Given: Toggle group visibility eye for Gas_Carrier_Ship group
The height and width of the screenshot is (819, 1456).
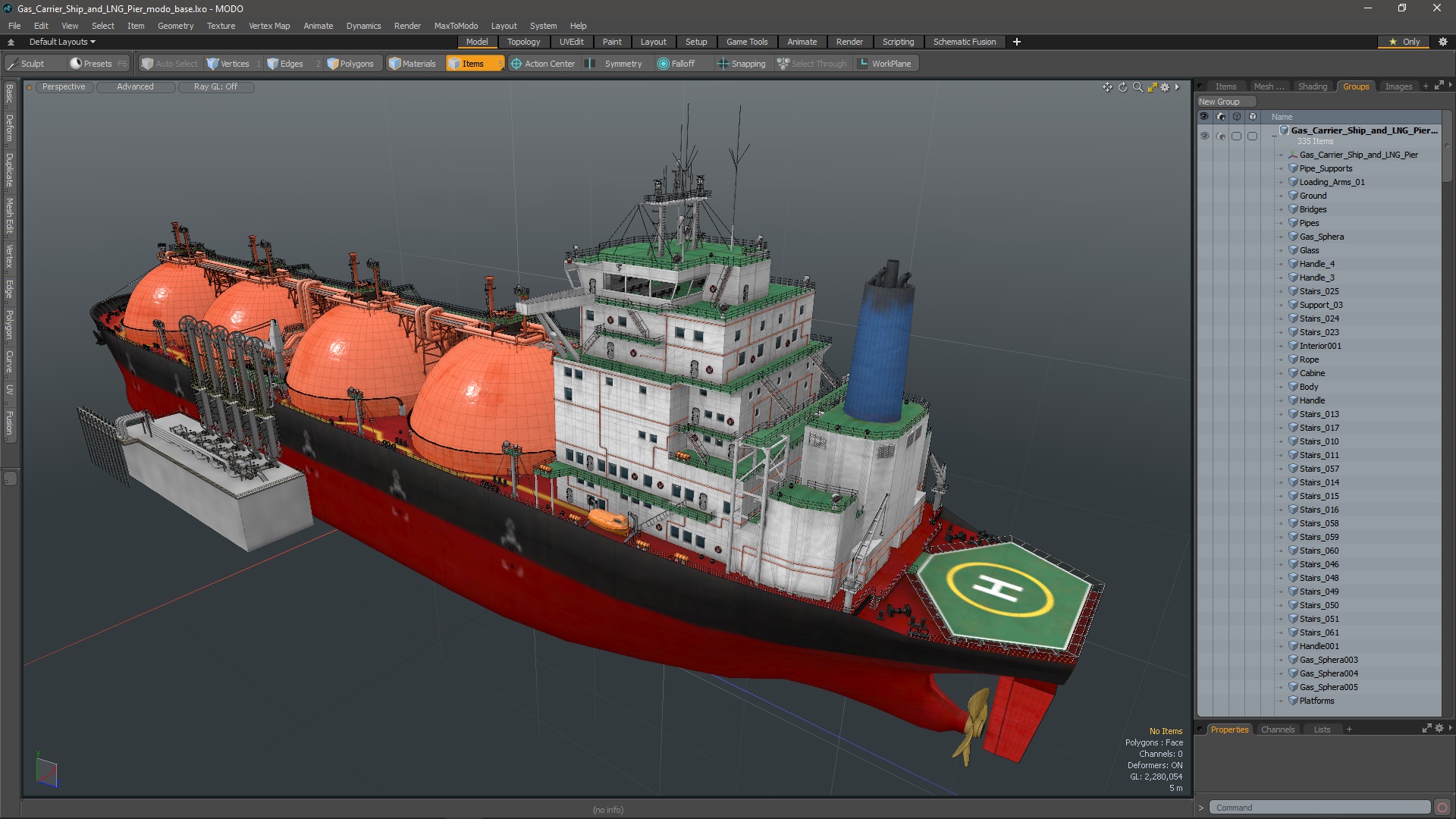Looking at the screenshot, I should tap(1204, 136).
